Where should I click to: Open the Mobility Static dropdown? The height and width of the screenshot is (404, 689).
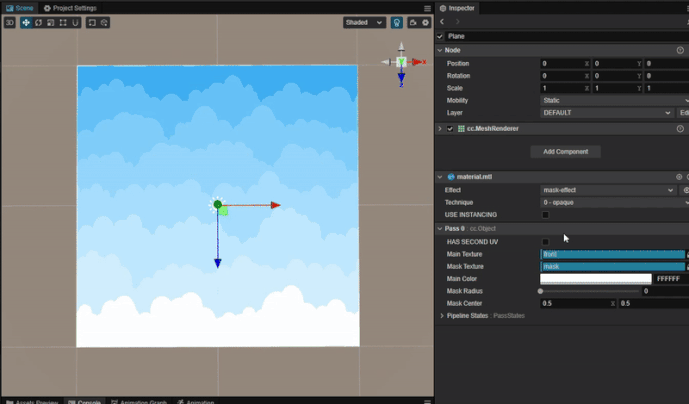coord(614,100)
